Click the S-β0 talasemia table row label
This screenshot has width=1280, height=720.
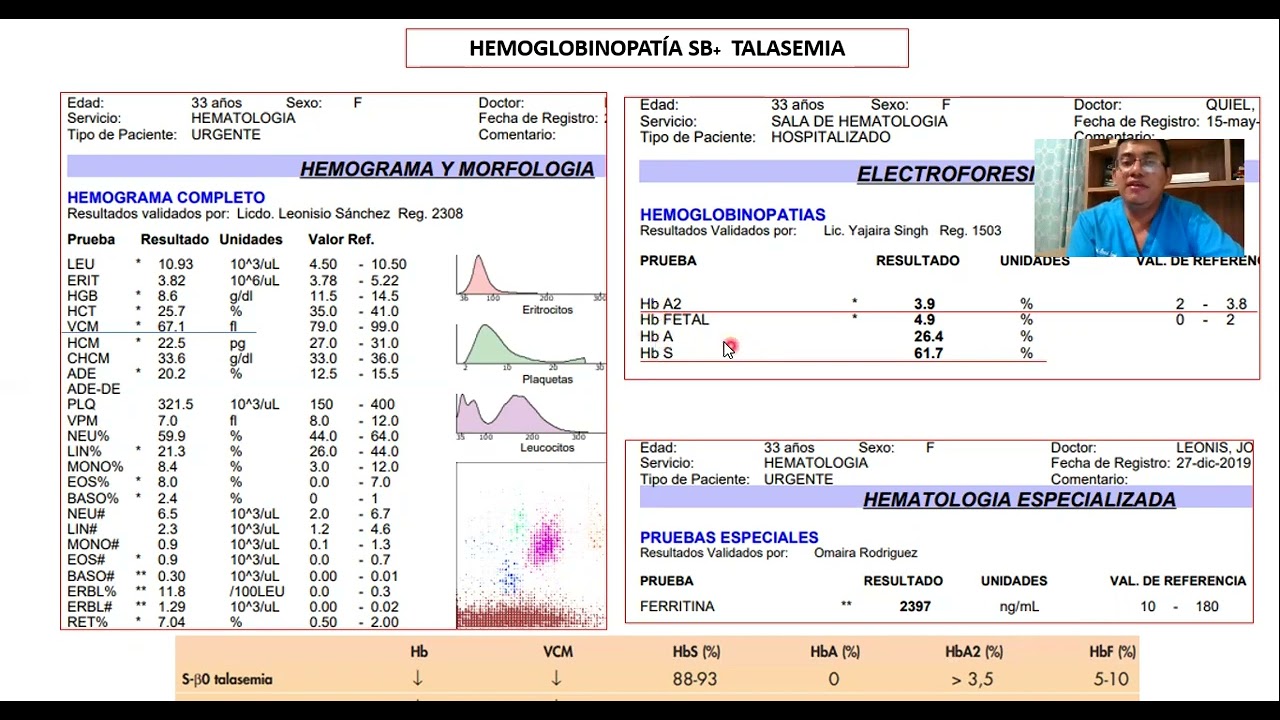point(227,679)
